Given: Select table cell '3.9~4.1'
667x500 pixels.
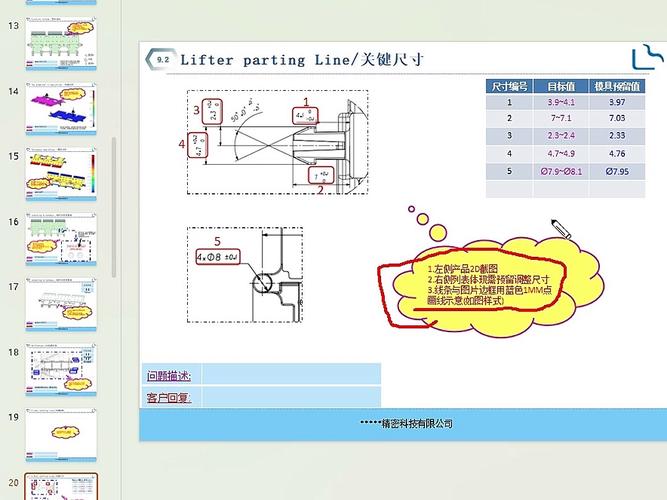Looking at the screenshot, I should point(561,102).
